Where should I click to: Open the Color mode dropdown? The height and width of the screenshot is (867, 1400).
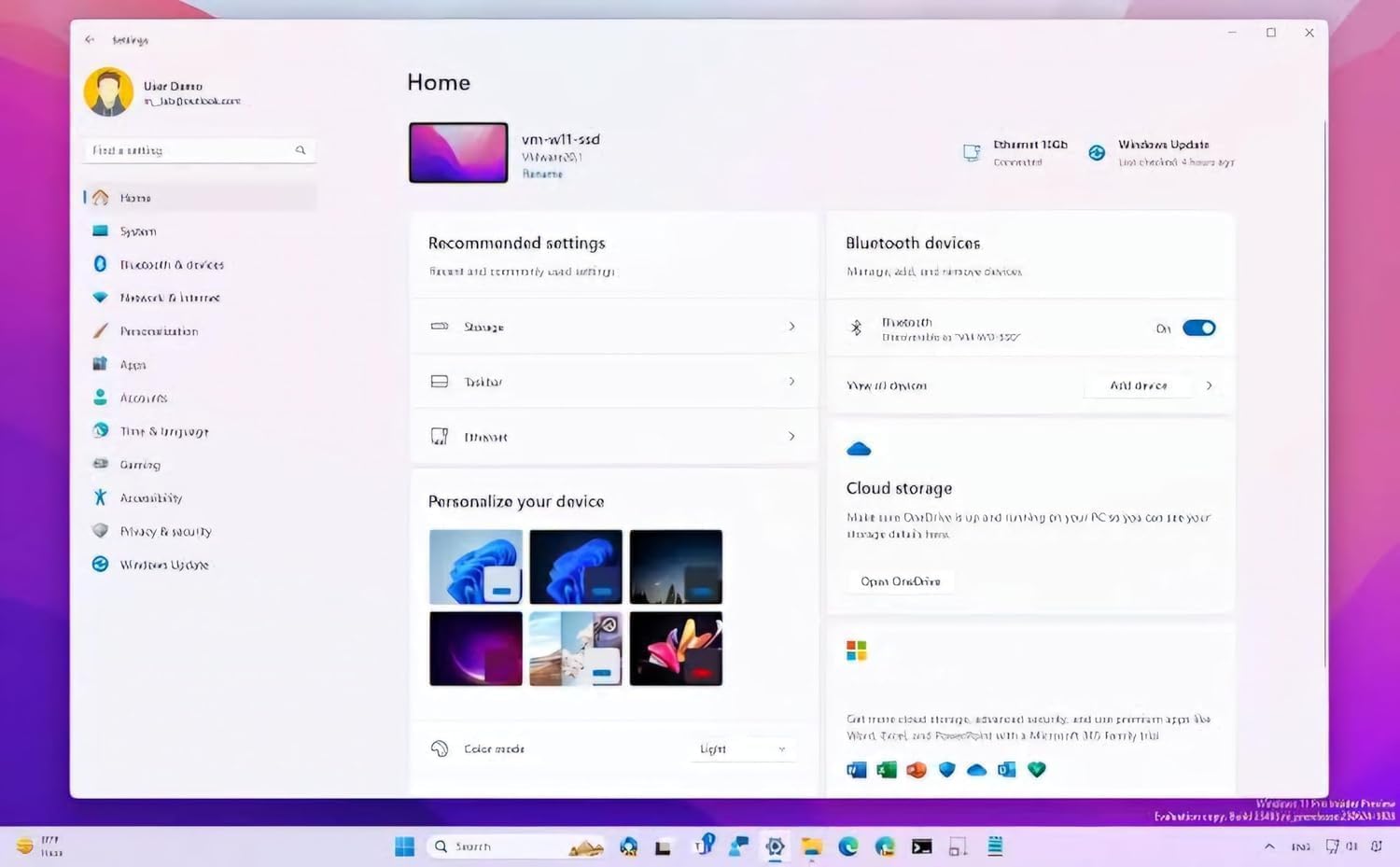click(x=743, y=749)
